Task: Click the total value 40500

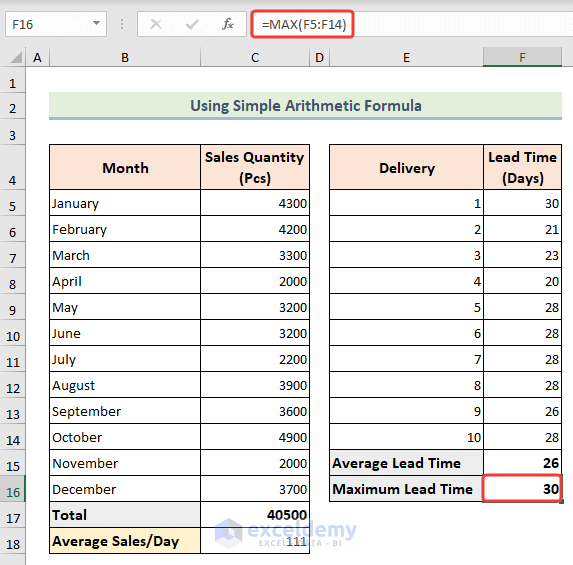Action: (x=255, y=515)
